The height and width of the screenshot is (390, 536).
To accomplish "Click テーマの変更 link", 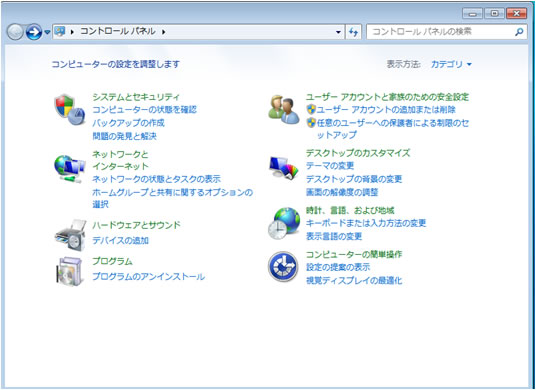I will (330, 166).
